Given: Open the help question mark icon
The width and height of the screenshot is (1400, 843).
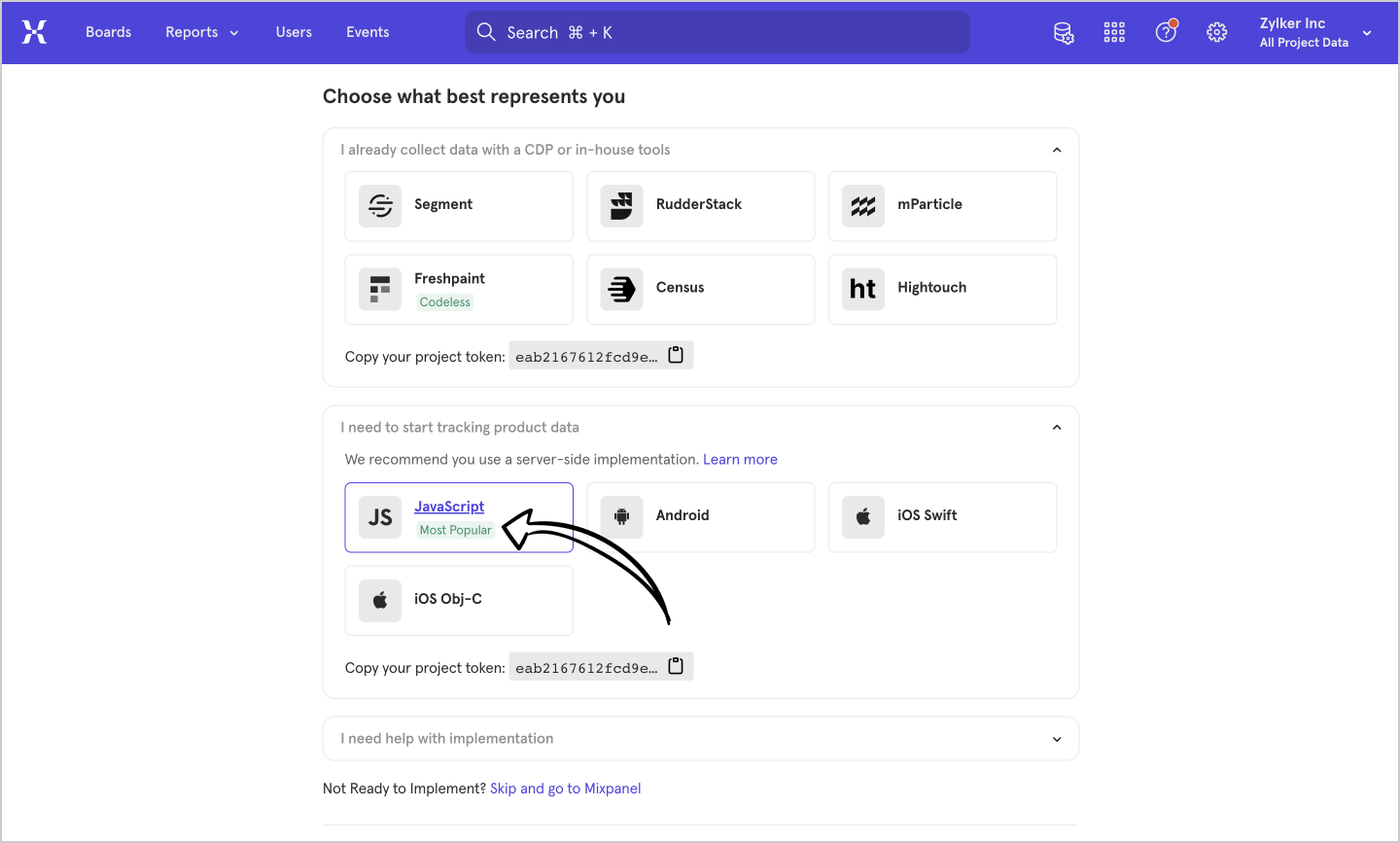Looking at the screenshot, I should pos(1166,32).
